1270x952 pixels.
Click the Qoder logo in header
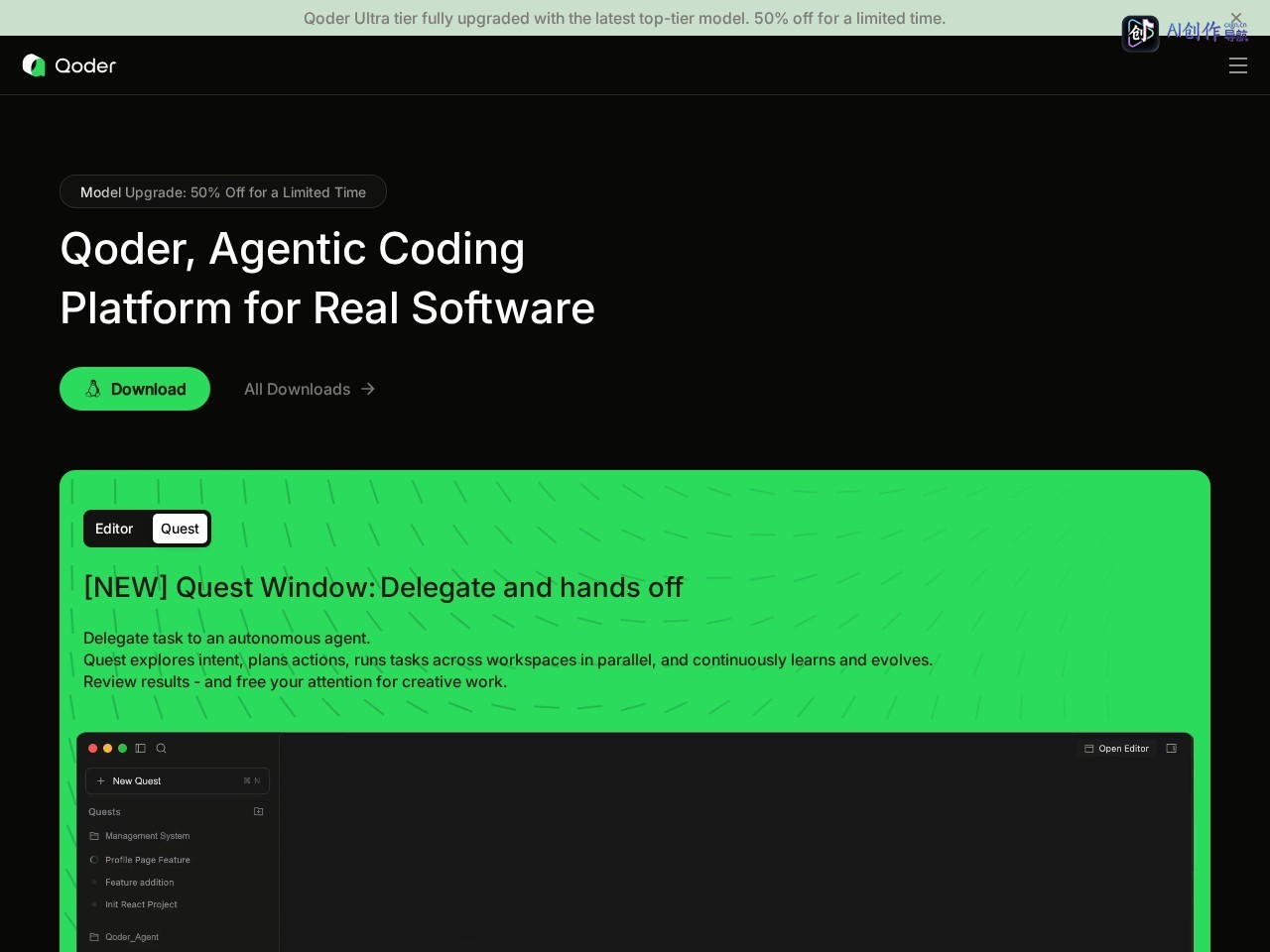coord(69,65)
